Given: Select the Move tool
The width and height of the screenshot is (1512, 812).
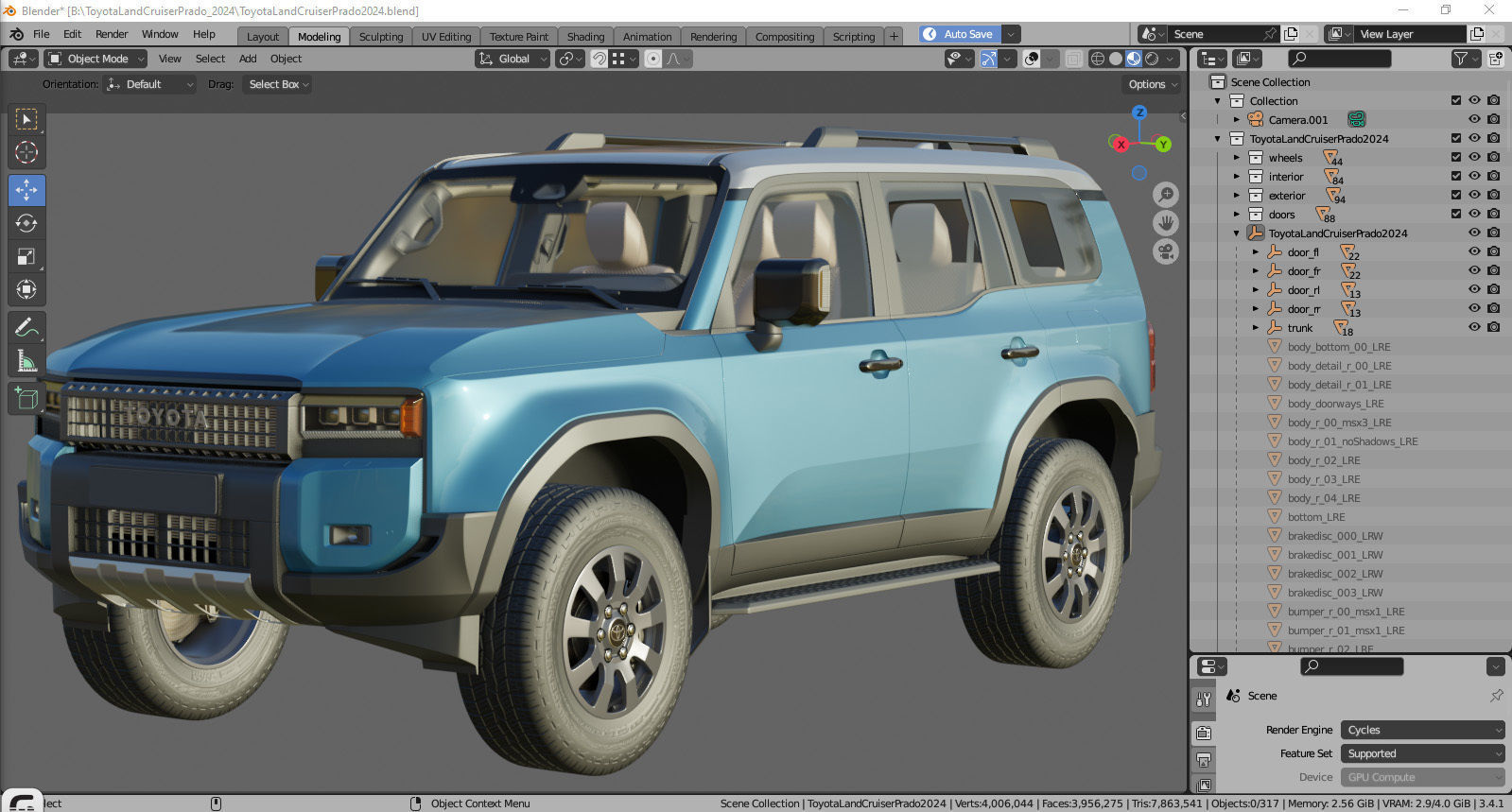Looking at the screenshot, I should (x=26, y=190).
